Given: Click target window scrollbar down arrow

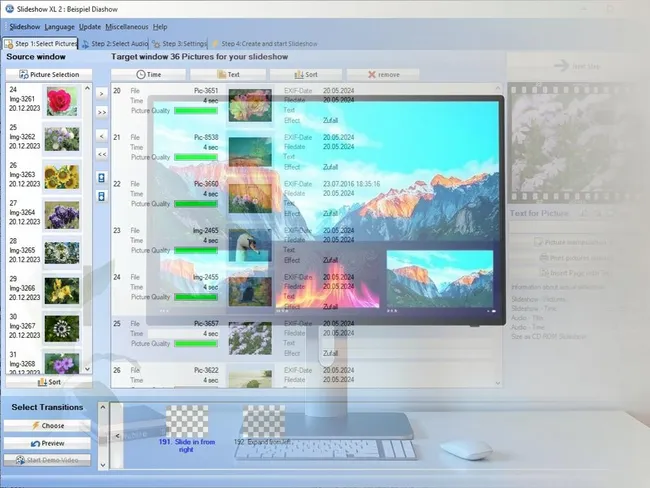Looking at the screenshot, I should (498, 383).
